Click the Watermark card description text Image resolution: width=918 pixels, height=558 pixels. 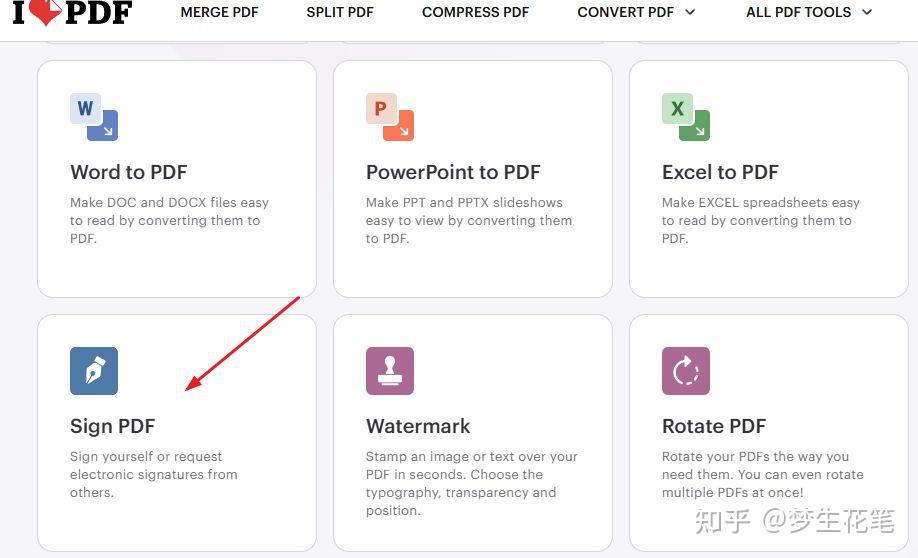[x=471, y=483]
